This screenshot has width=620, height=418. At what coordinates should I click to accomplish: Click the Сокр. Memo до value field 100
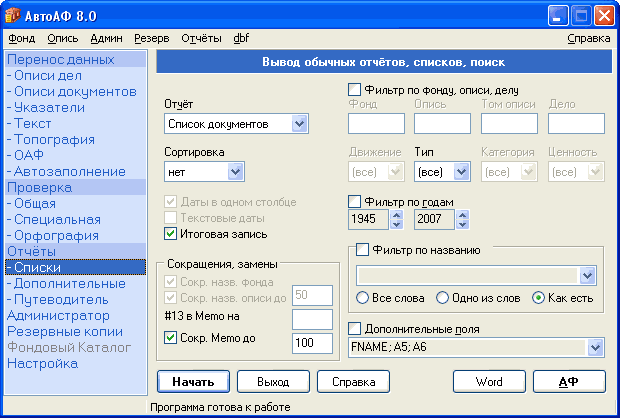coord(312,343)
